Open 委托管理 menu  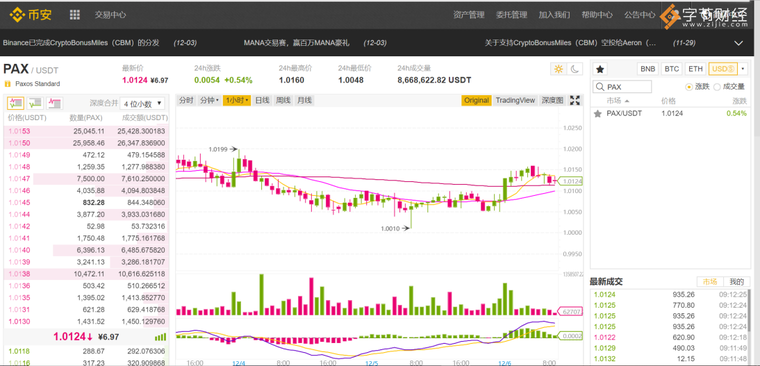[511, 15]
